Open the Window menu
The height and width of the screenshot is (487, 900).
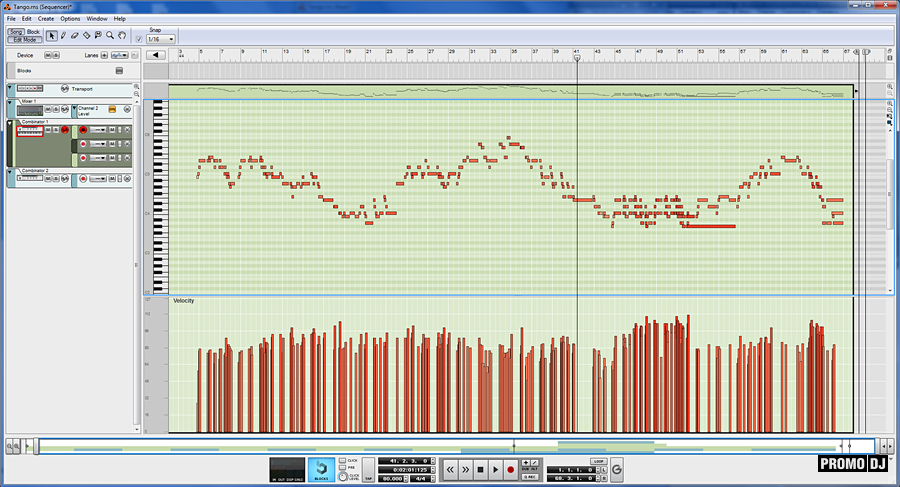tap(96, 18)
